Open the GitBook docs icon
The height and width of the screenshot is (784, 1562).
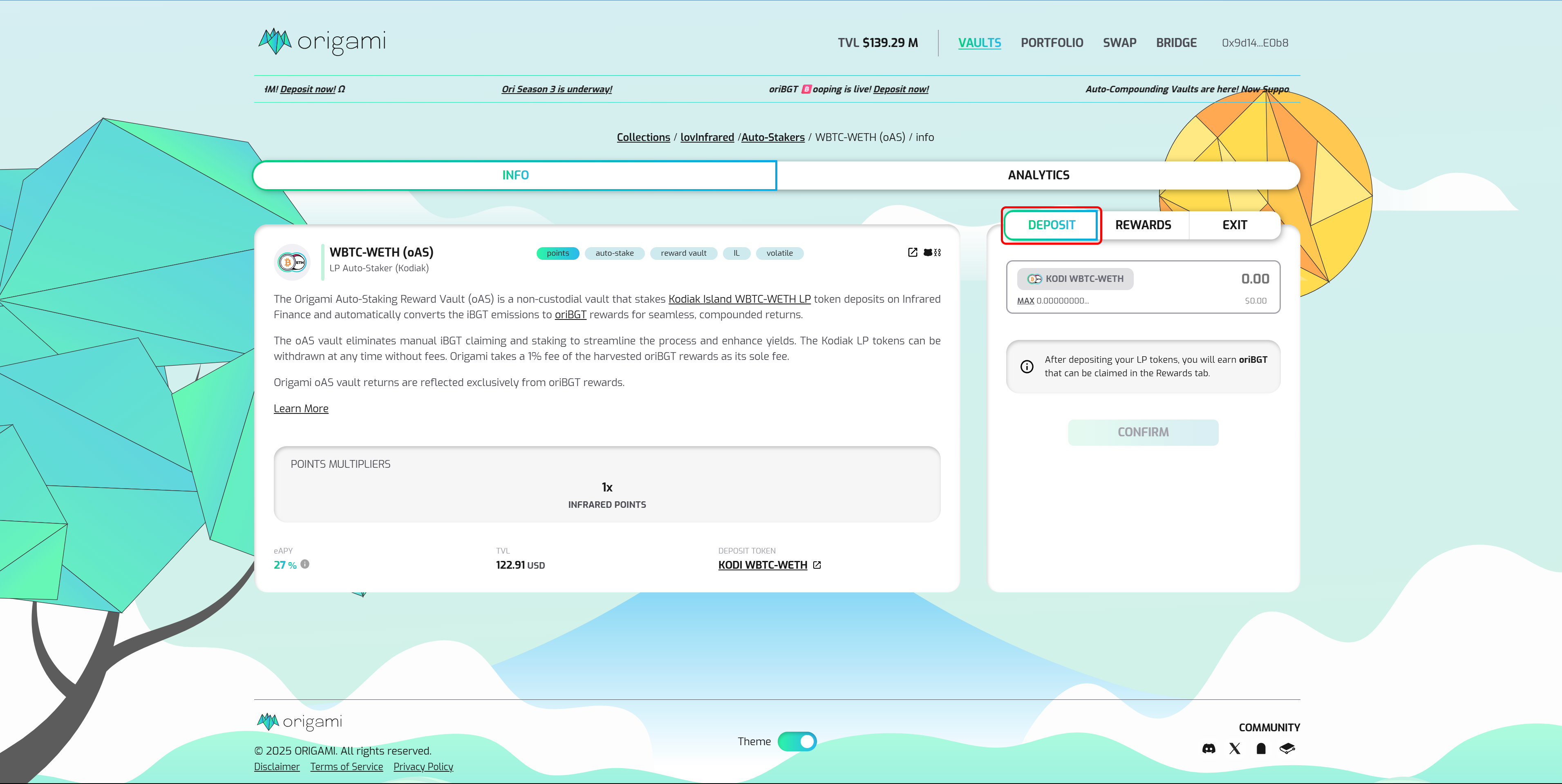click(x=1287, y=748)
